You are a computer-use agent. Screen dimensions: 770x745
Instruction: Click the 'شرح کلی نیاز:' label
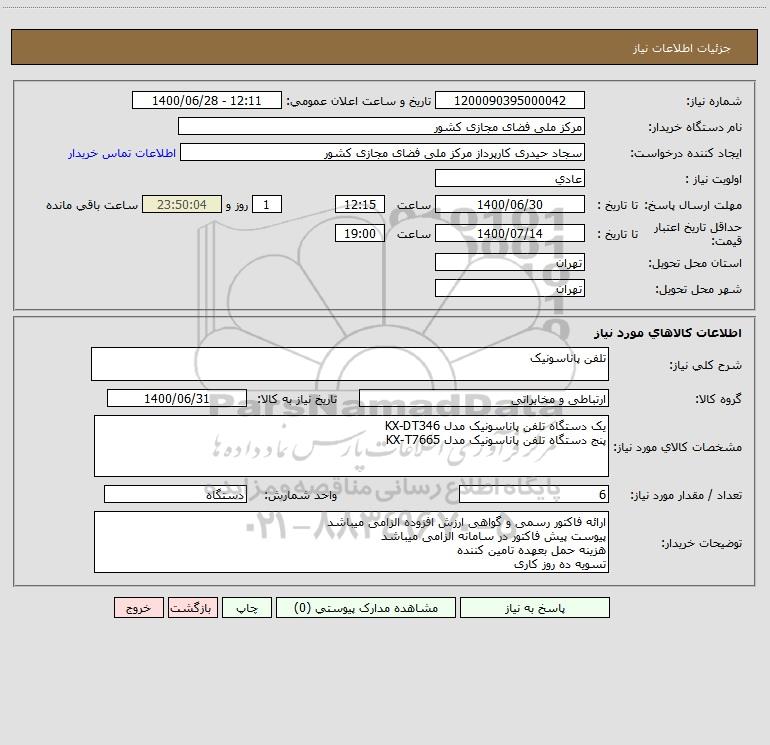(706, 365)
